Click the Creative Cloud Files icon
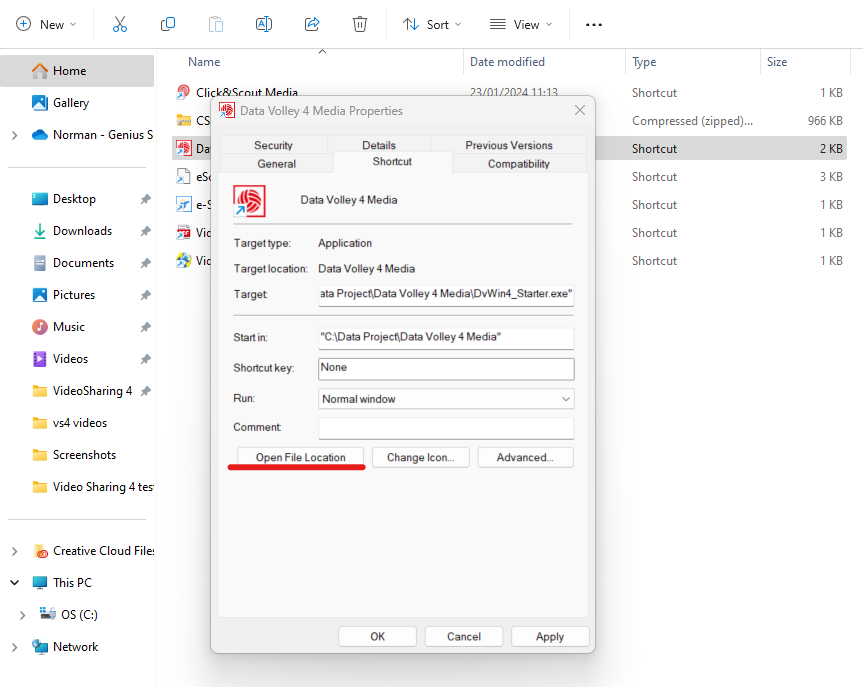The height and width of the screenshot is (687, 863). (x=41, y=551)
